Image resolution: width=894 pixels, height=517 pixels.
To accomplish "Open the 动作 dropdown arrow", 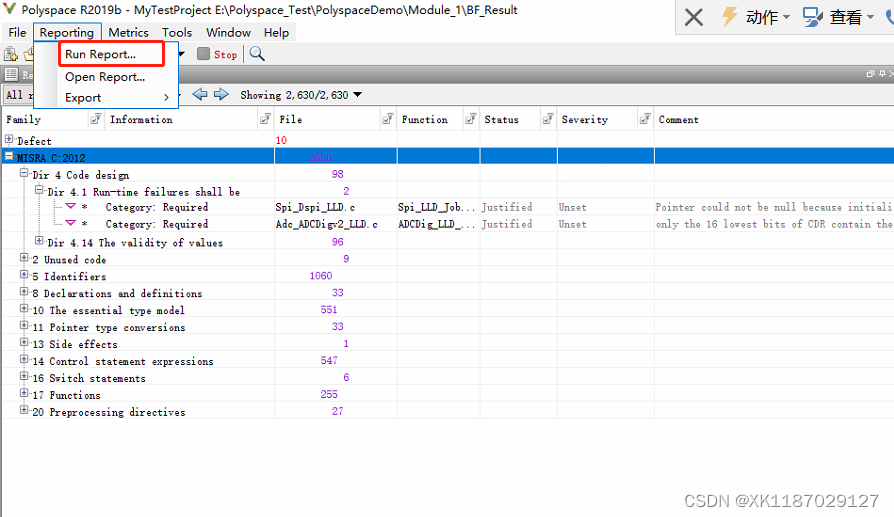I will 787,17.
